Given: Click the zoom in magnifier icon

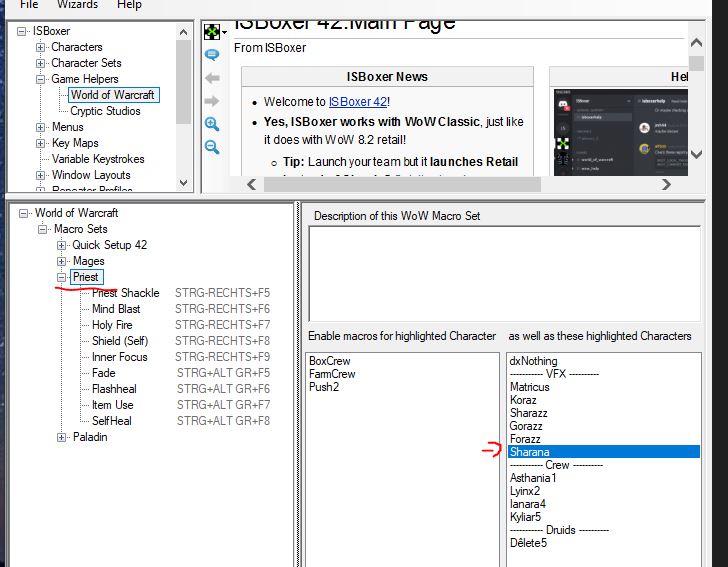Looking at the screenshot, I should click(212, 124).
